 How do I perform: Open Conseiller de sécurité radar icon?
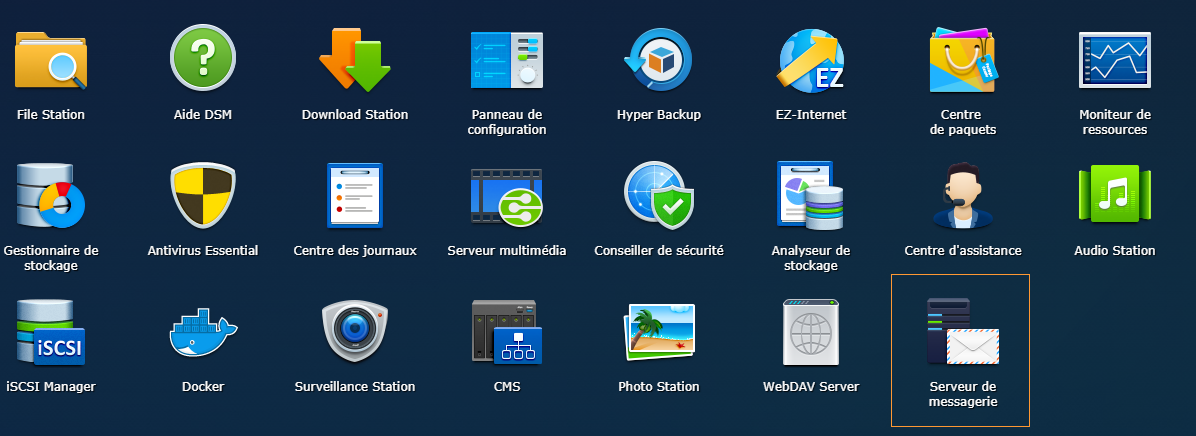click(x=658, y=195)
